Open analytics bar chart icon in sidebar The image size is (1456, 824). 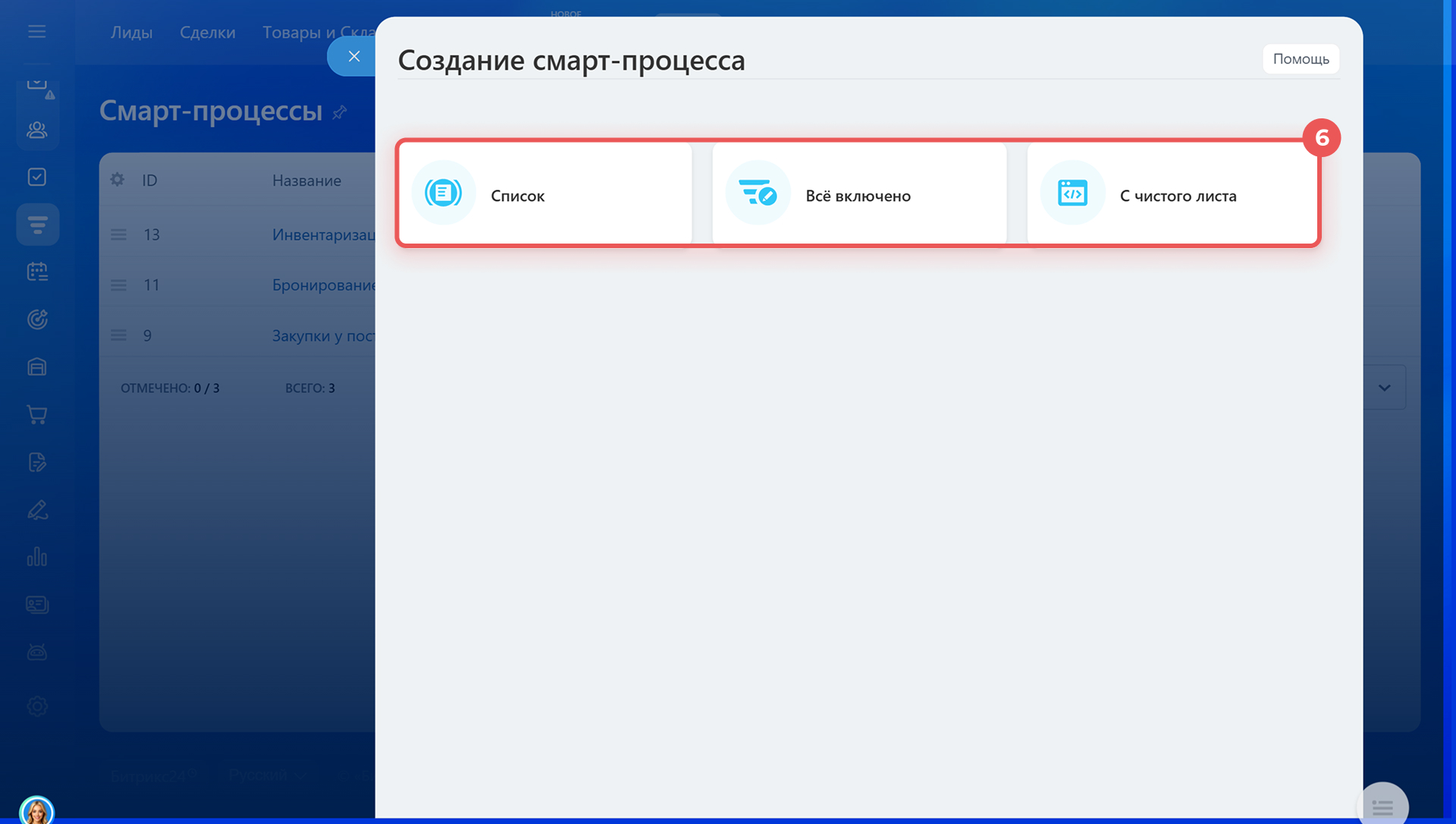(36, 558)
